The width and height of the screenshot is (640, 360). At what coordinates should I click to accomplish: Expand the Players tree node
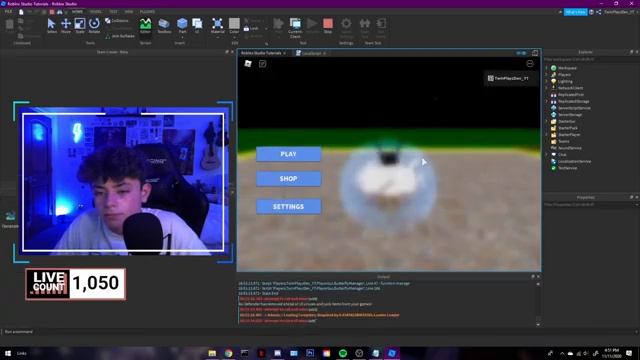pos(547,75)
